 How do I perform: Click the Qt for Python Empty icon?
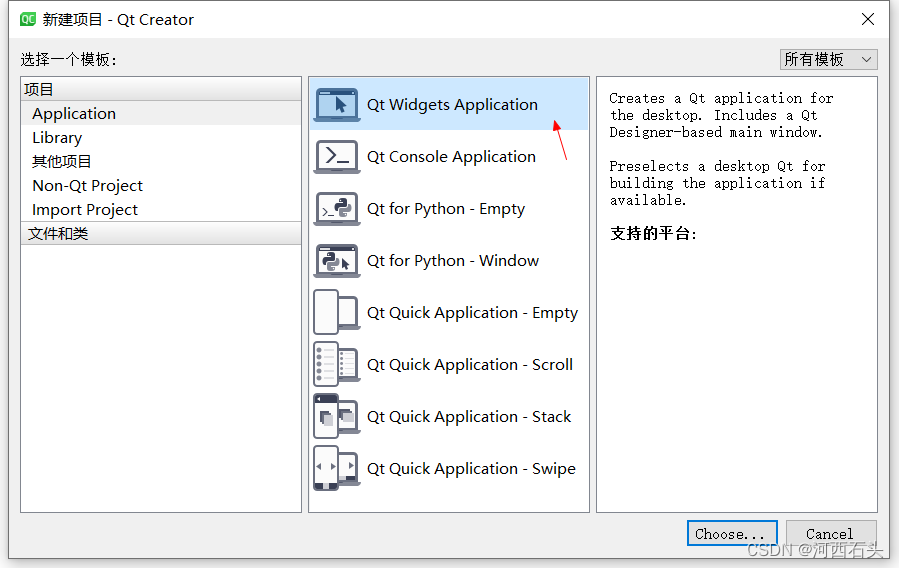click(337, 209)
